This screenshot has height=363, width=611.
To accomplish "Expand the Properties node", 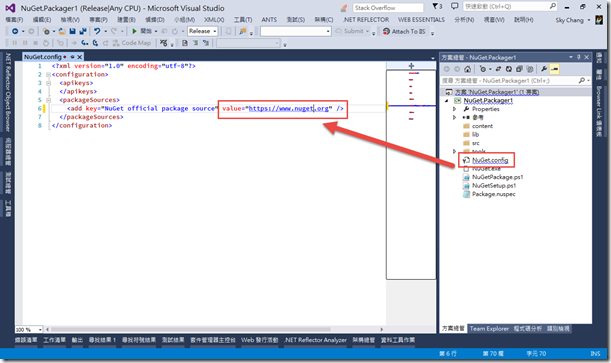I will (x=454, y=109).
